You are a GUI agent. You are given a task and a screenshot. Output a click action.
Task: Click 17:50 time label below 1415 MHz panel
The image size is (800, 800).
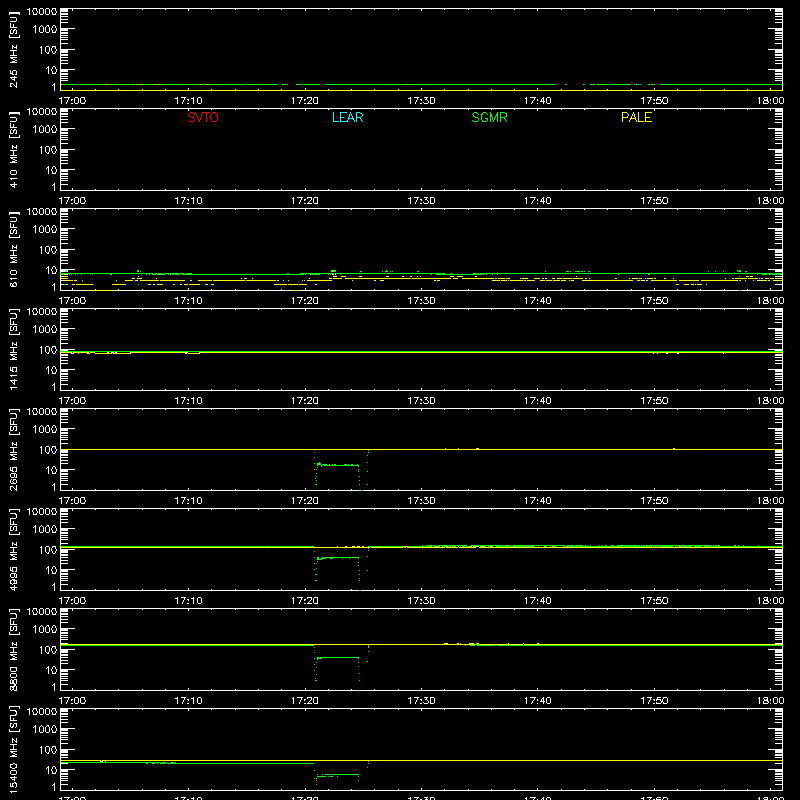click(x=654, y=401)
